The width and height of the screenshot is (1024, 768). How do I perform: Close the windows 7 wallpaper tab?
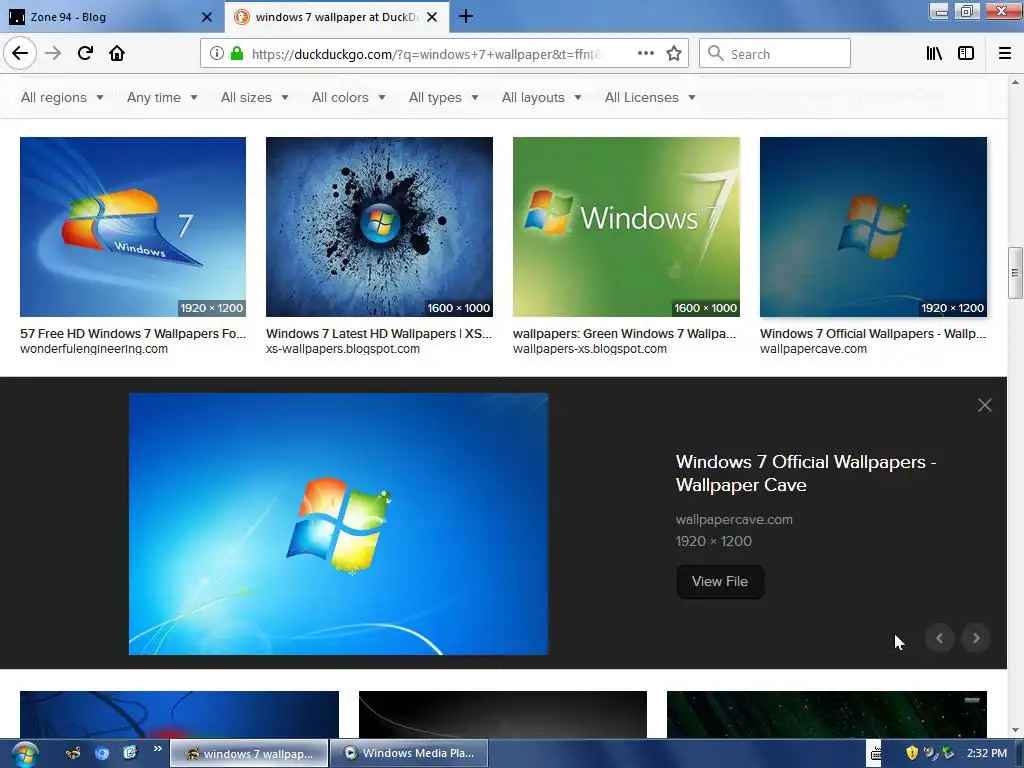[432, 17]
